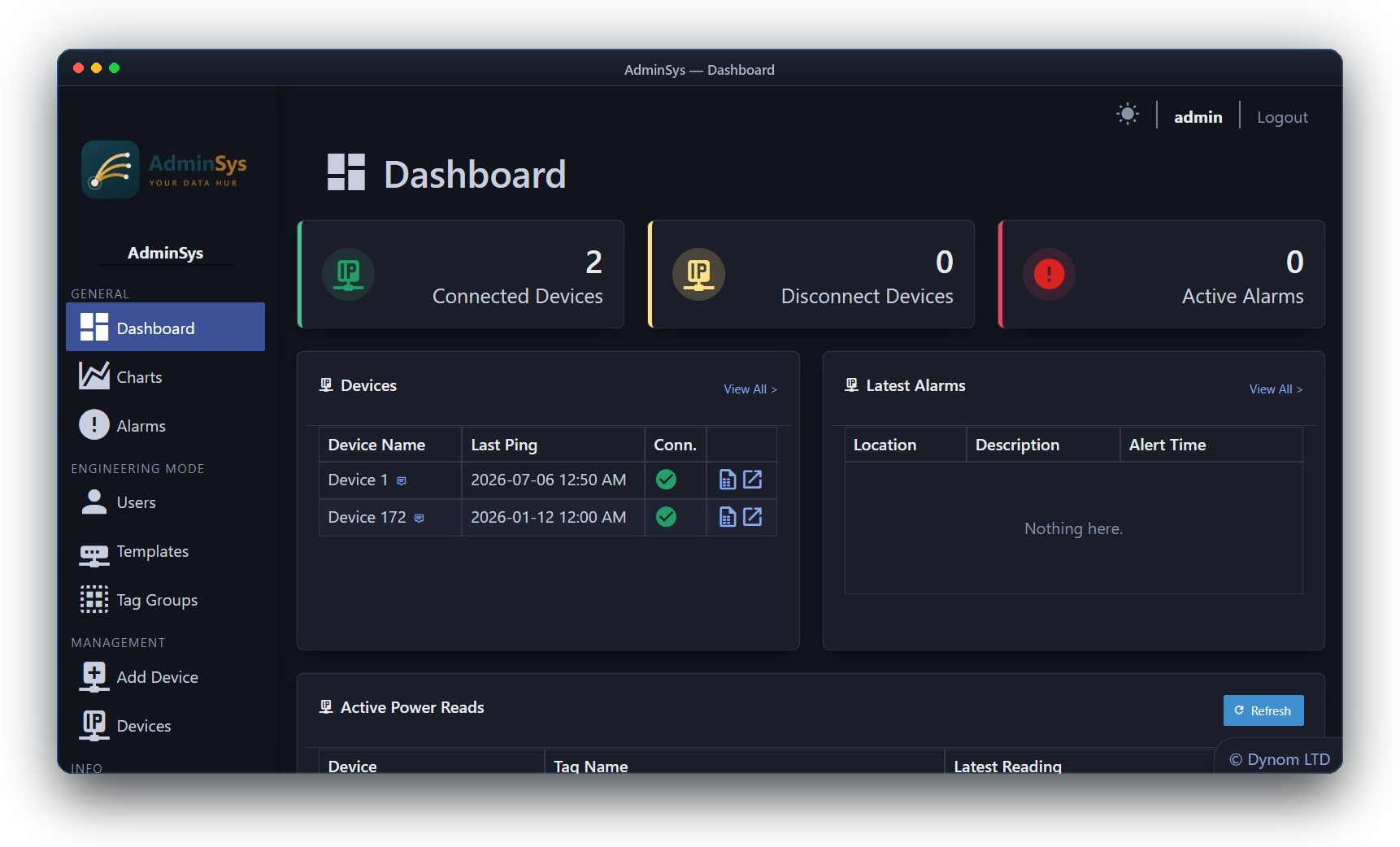Click the comment icon next to Device 172
Screen dimensions: 1400x847
[419, 519]
